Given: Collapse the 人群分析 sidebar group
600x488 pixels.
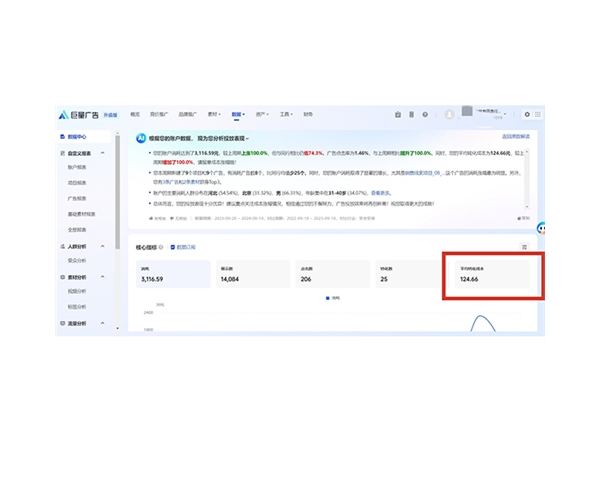Looking at the screenshot, I should 103,246.
